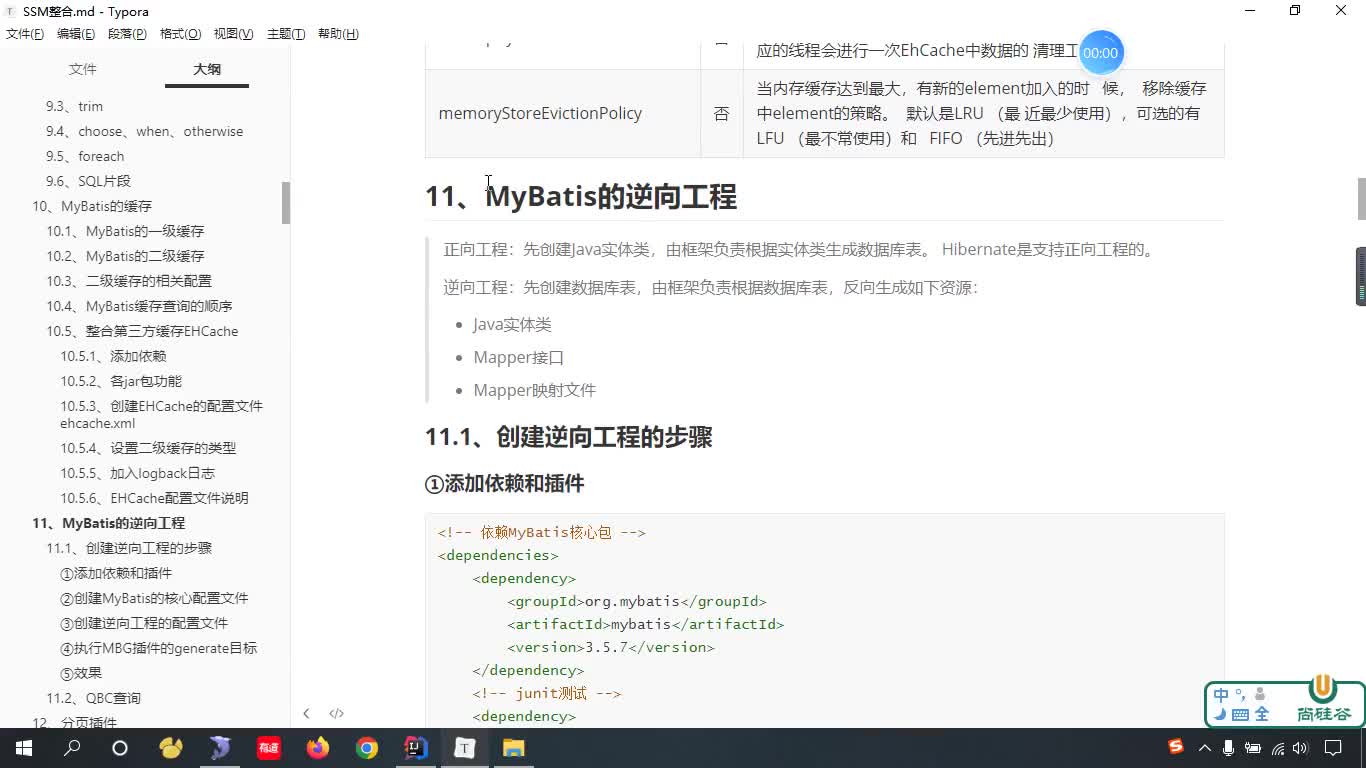The height and width of the screenshot is (768, 1366).
Task: Jump to outline item 9.4、choose、when、otherwise
Action: pyautogui.click(x=144, y=131)
